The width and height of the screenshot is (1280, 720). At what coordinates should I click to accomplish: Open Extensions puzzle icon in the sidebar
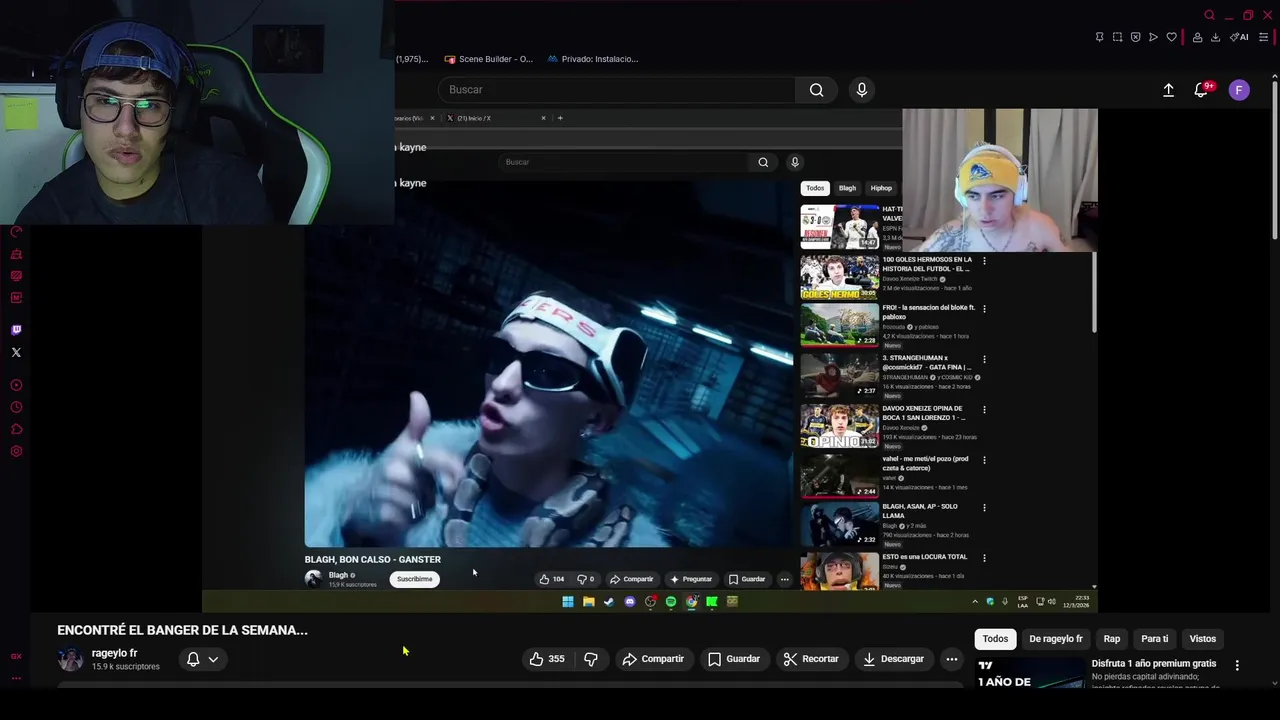pyautogui.click(x=16, y=429)
